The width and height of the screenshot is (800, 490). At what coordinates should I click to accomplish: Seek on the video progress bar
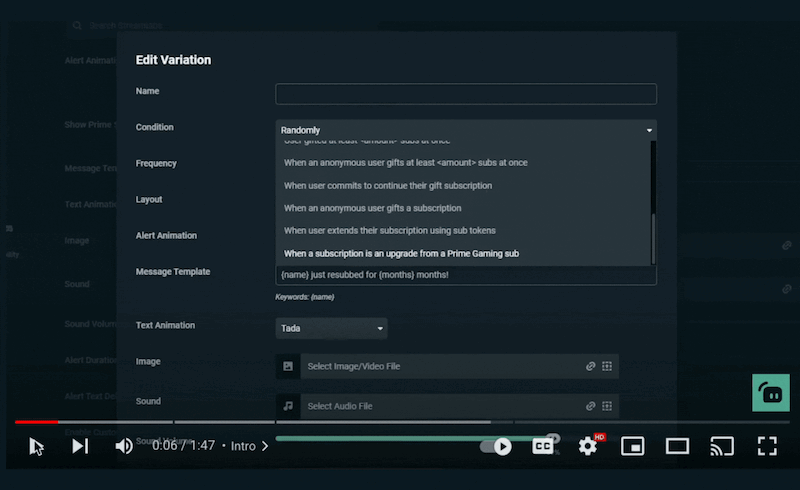click(x=402, y=422)
